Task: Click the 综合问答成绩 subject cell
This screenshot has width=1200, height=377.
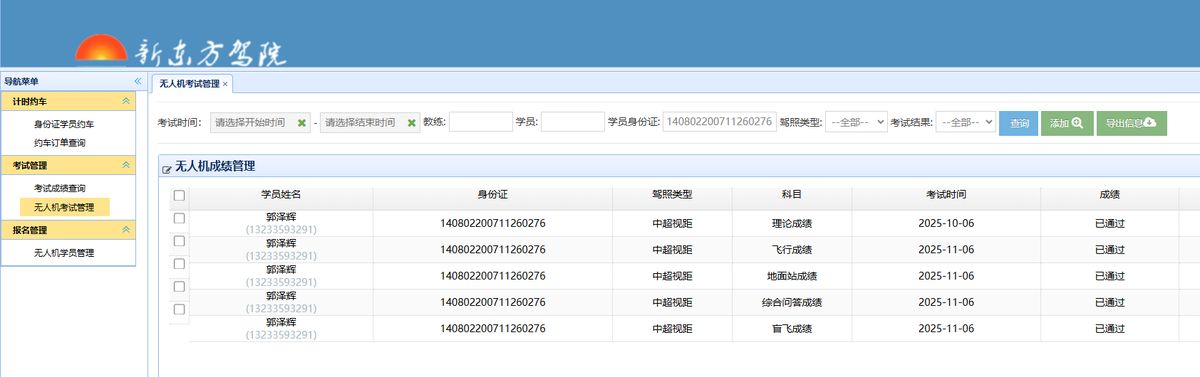Action: [792, 302]
